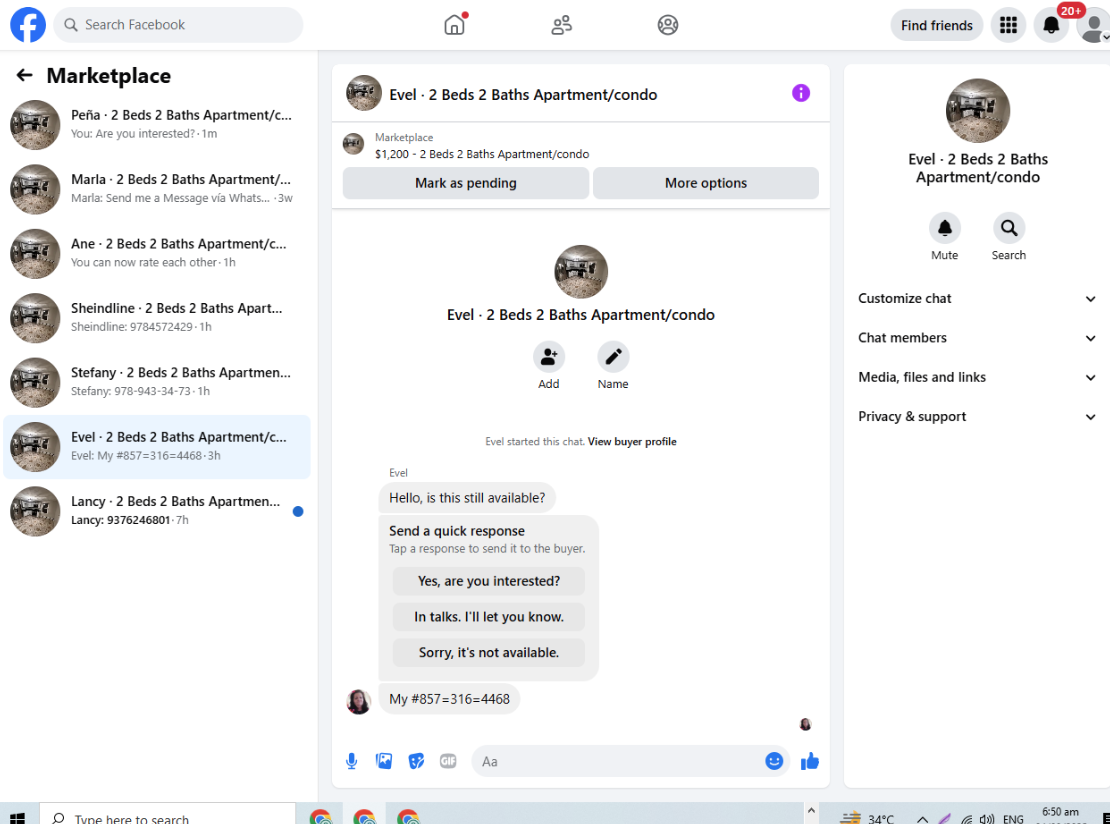The width and height of the screenshot is (1110, 824).
Task: Mute this conversation
Action: (x=944, y=228)
